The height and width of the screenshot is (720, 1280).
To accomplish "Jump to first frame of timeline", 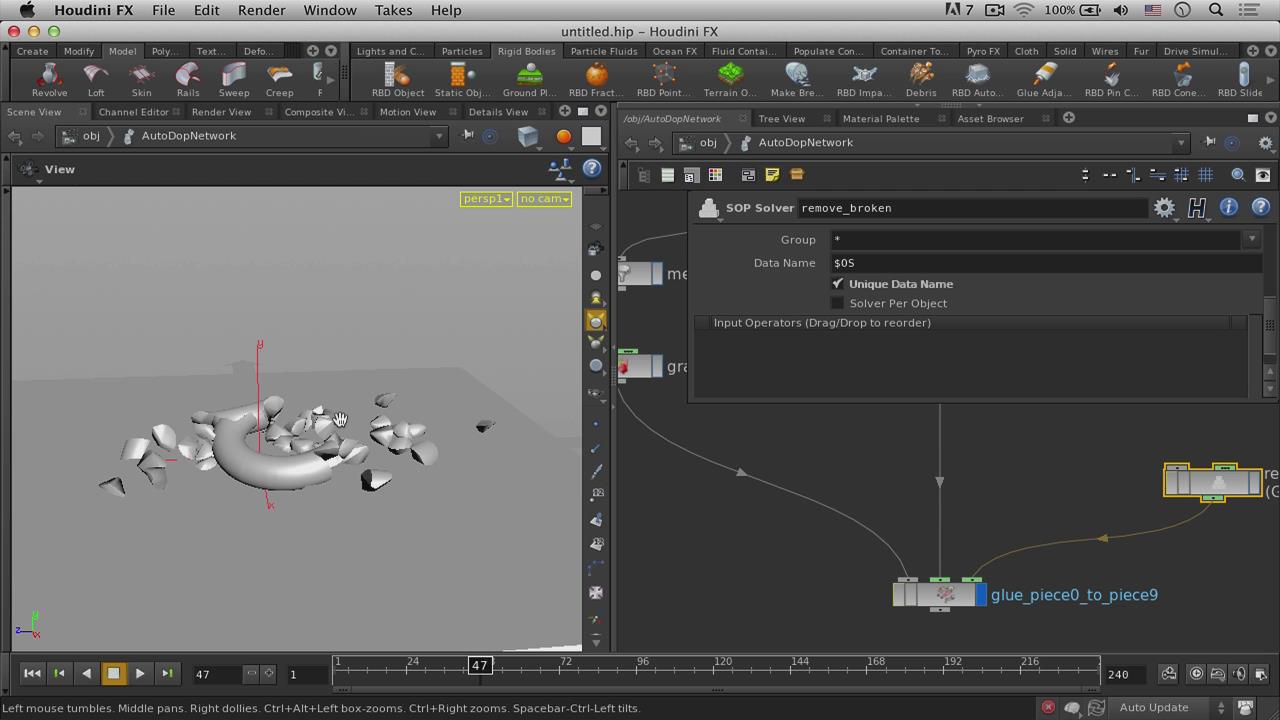I will (32, 674).
